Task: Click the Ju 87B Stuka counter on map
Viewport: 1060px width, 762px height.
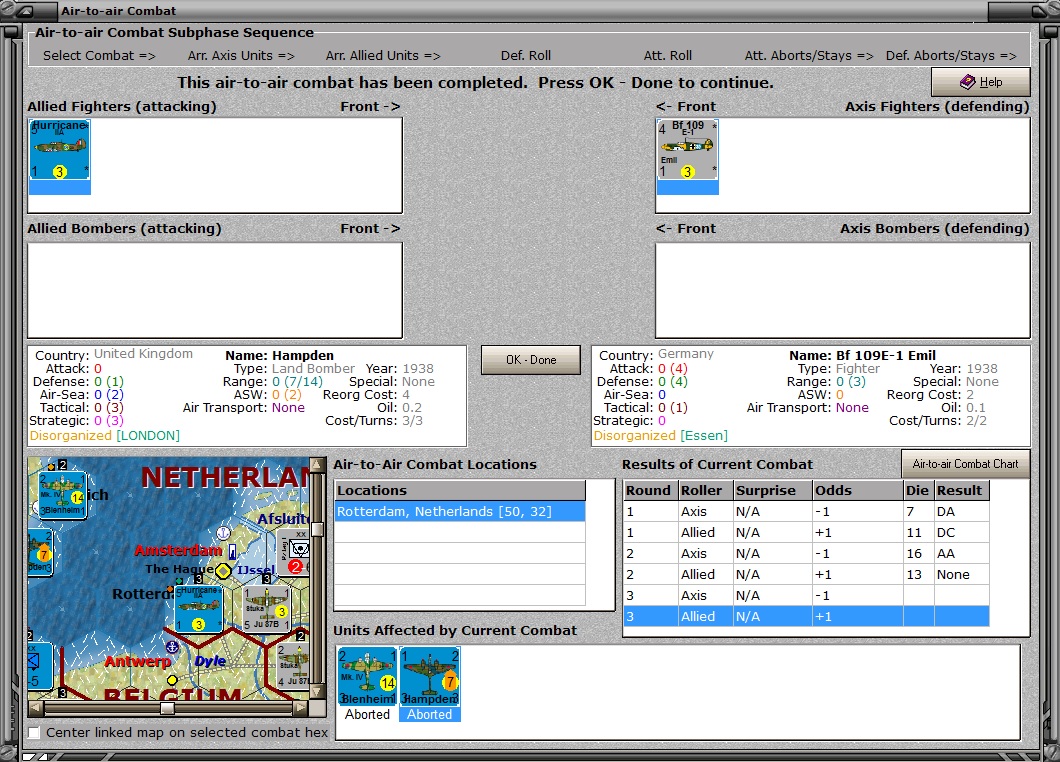Action: point(266,609)
